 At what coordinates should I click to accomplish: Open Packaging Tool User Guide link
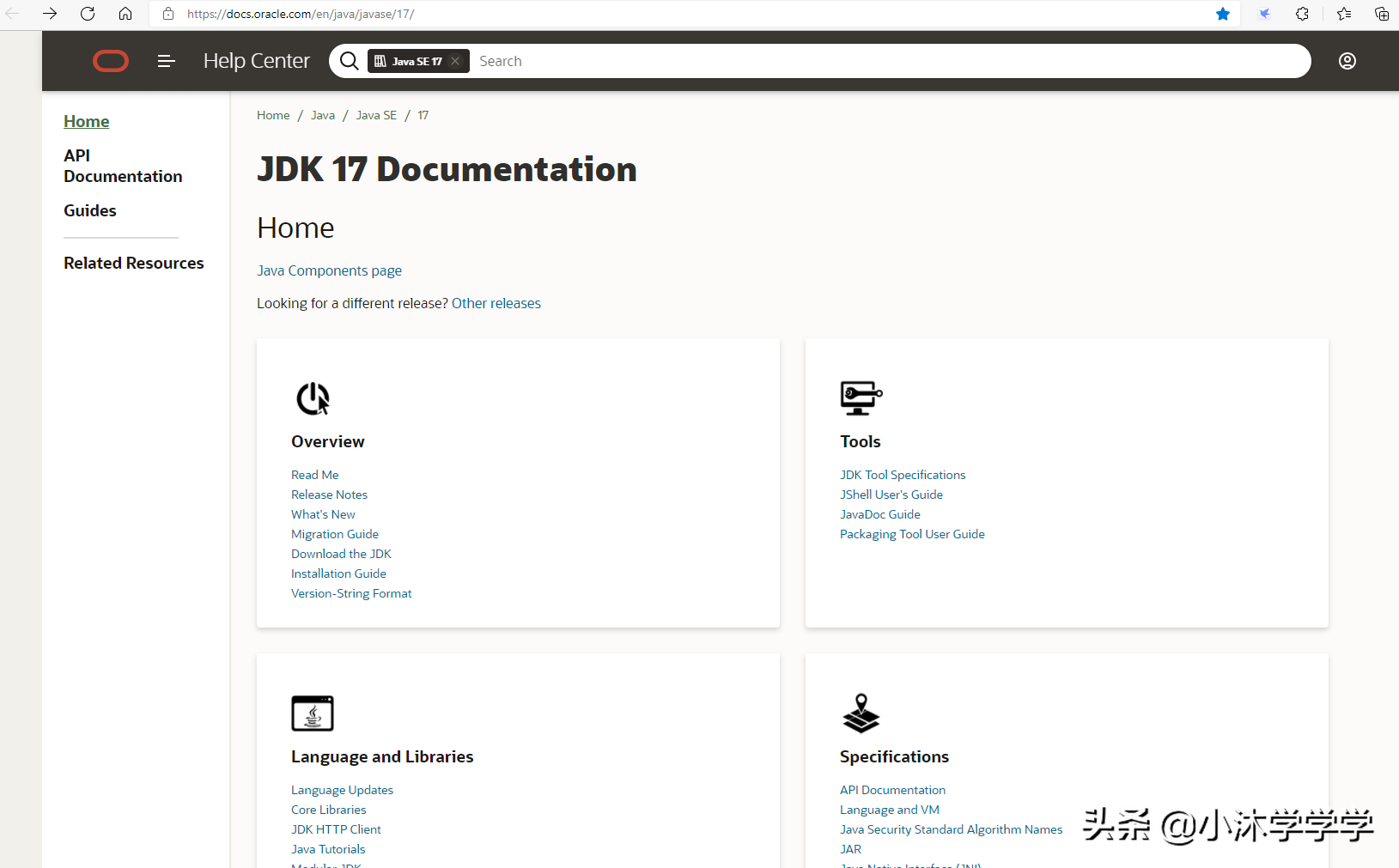912,534
